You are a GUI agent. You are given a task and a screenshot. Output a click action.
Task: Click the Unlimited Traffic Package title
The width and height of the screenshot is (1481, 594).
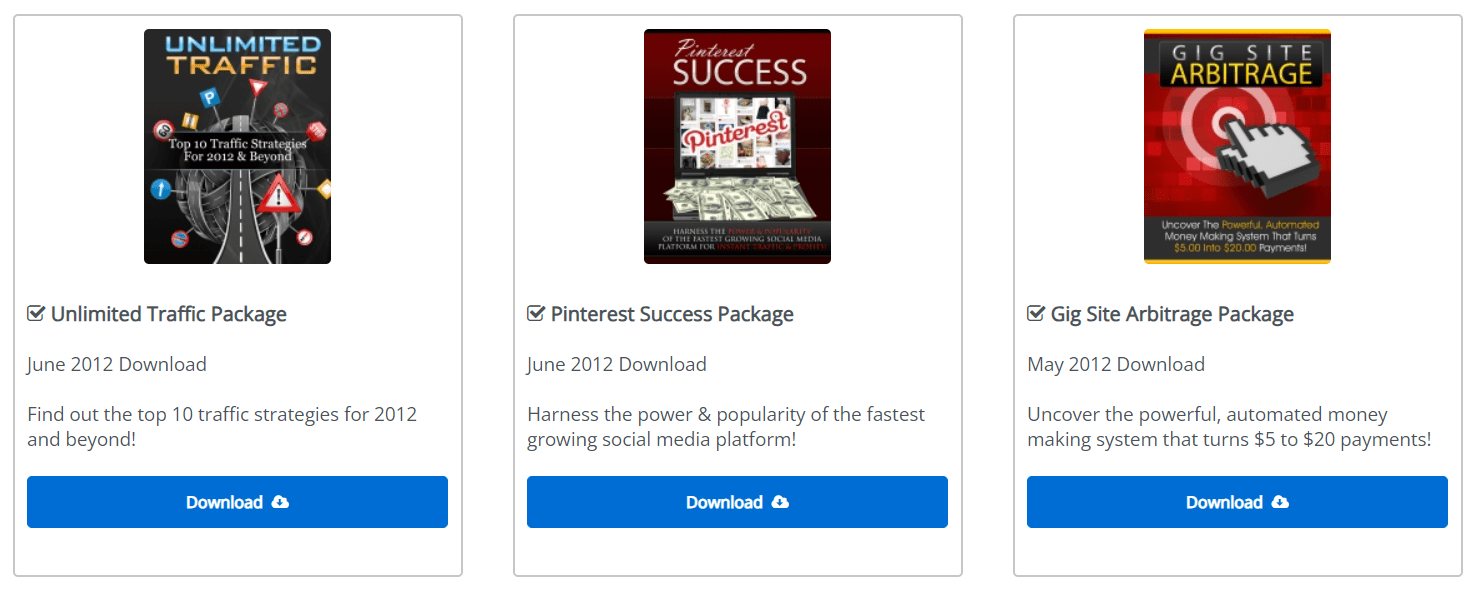click(x=168, y=314)
